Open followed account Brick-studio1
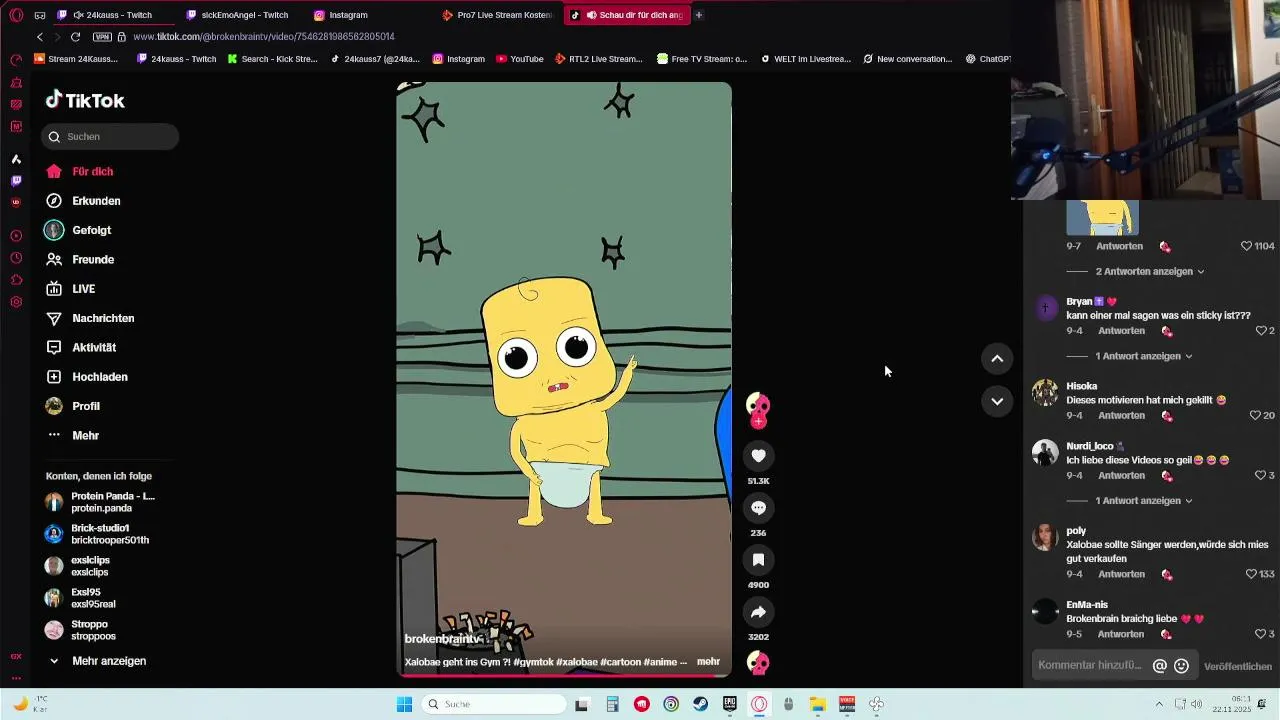The width and height of the screenshot is (1280, 720). 98,534
